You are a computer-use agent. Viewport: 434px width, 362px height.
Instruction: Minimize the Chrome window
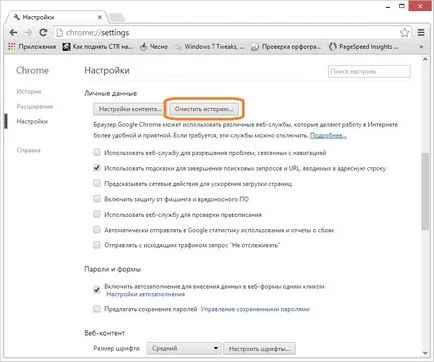(x=388, y=7)
